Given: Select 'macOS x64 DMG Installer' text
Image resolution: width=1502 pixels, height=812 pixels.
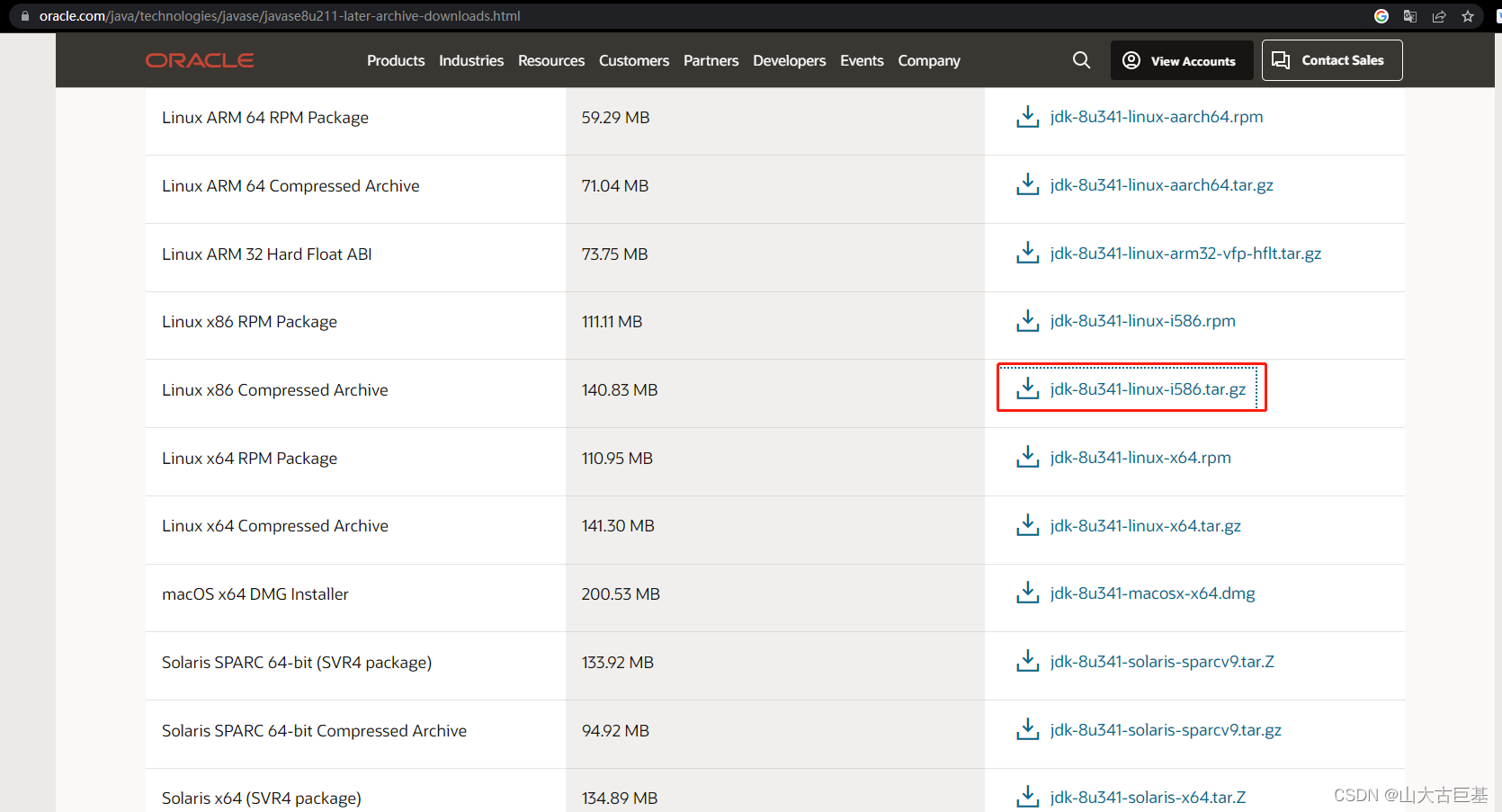Looking at the screenshot, I should tap(255, 594).
